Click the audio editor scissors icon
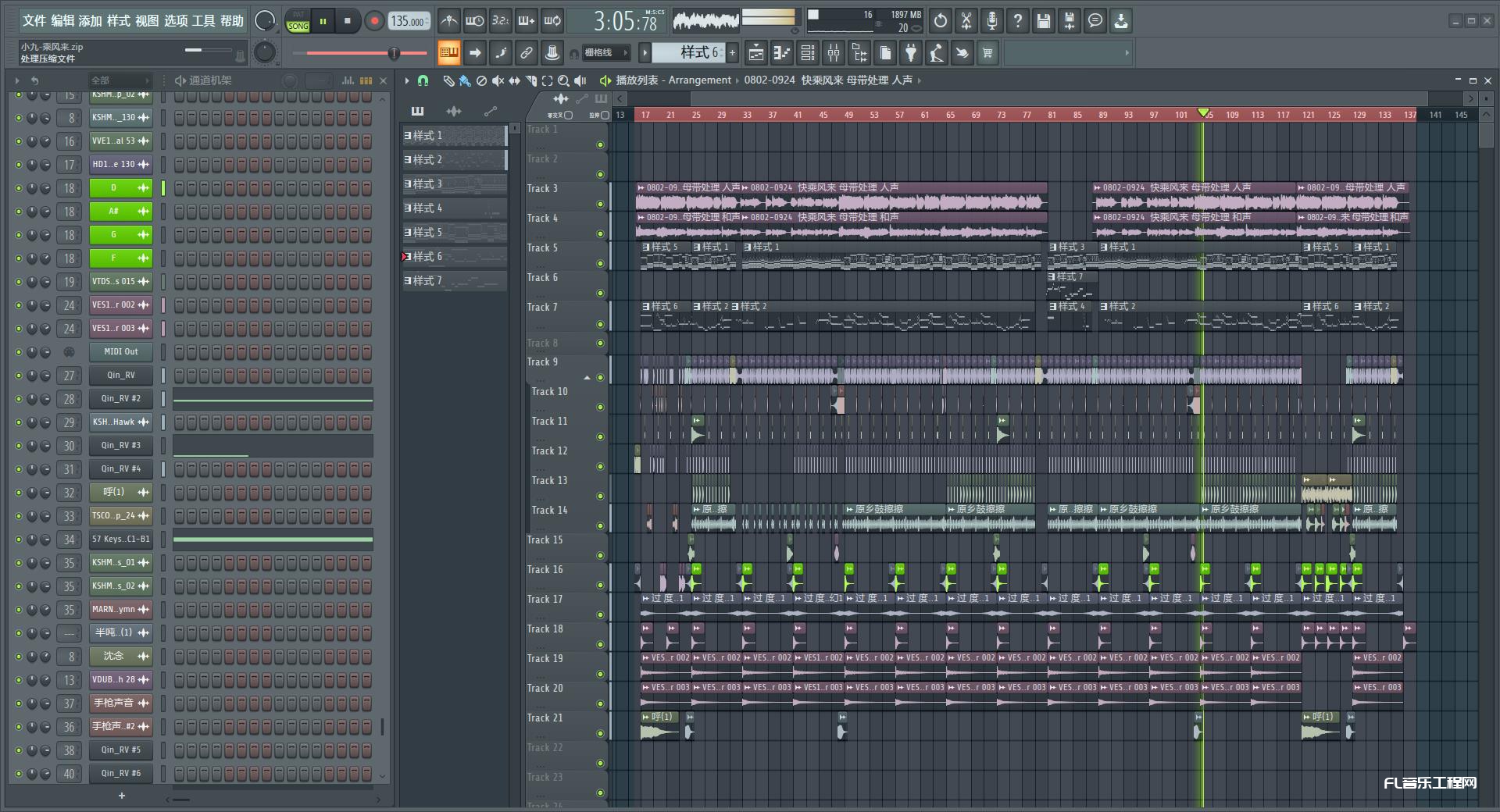 [966, 21]
